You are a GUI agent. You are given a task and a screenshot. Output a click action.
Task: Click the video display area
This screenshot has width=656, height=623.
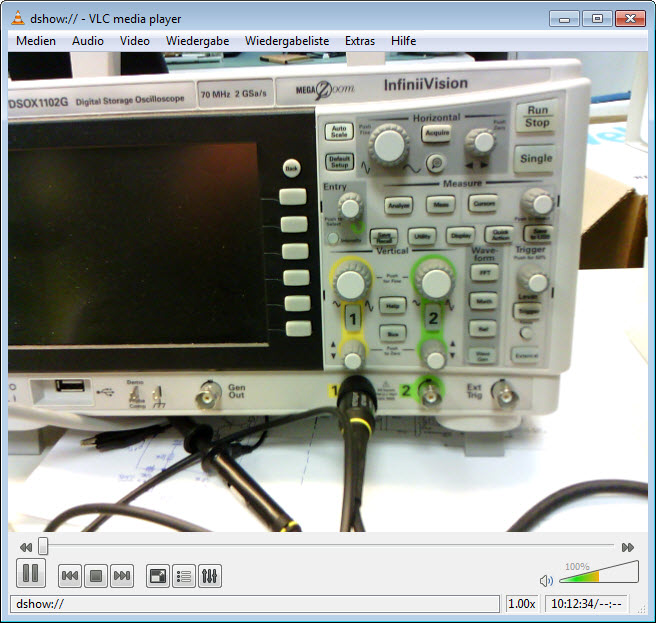click(328, 292)
